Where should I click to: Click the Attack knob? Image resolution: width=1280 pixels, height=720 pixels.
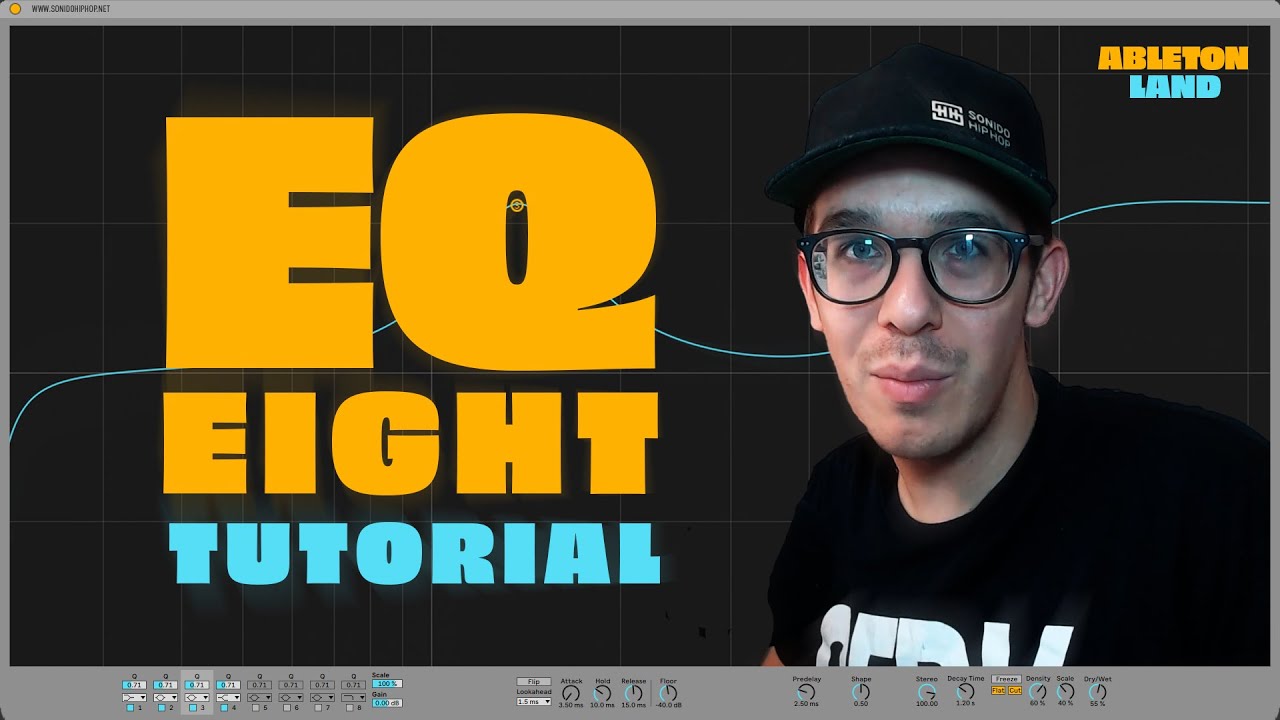(x=571, y=693)
